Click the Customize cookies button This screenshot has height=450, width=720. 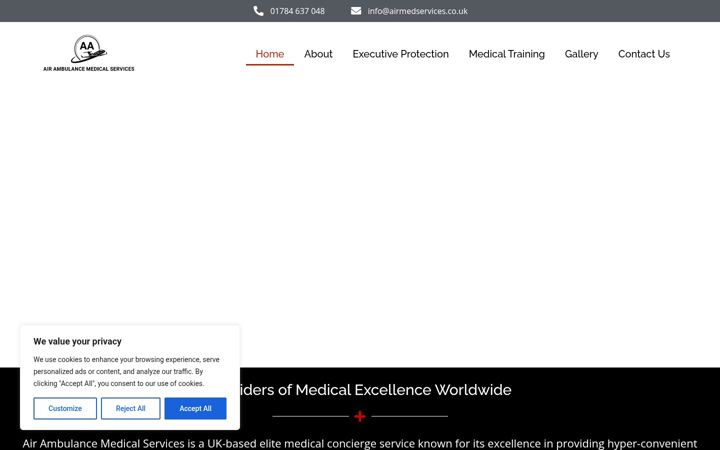[x=65, y=408]
